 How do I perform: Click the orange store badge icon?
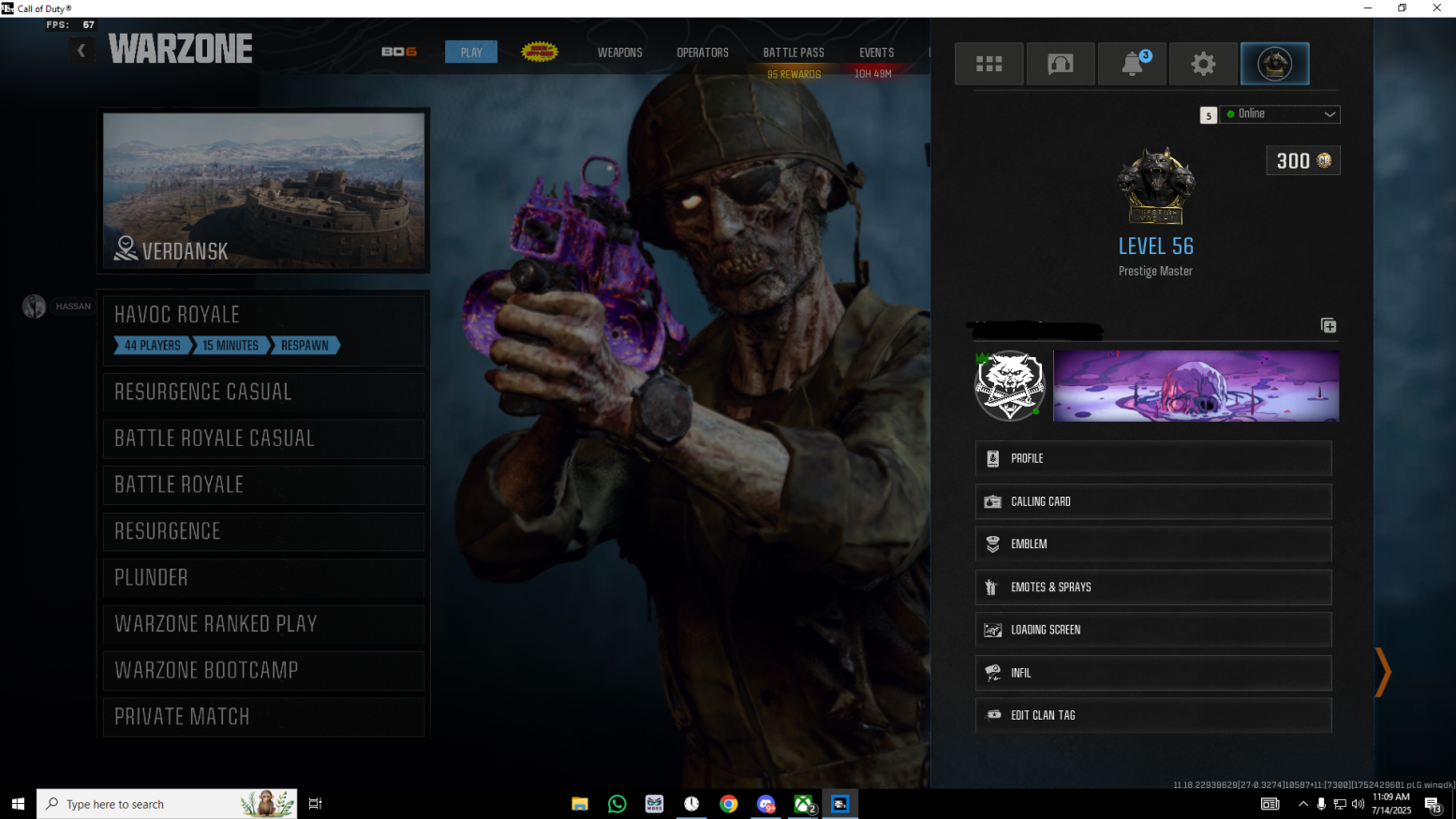click(x=540, y=52)
